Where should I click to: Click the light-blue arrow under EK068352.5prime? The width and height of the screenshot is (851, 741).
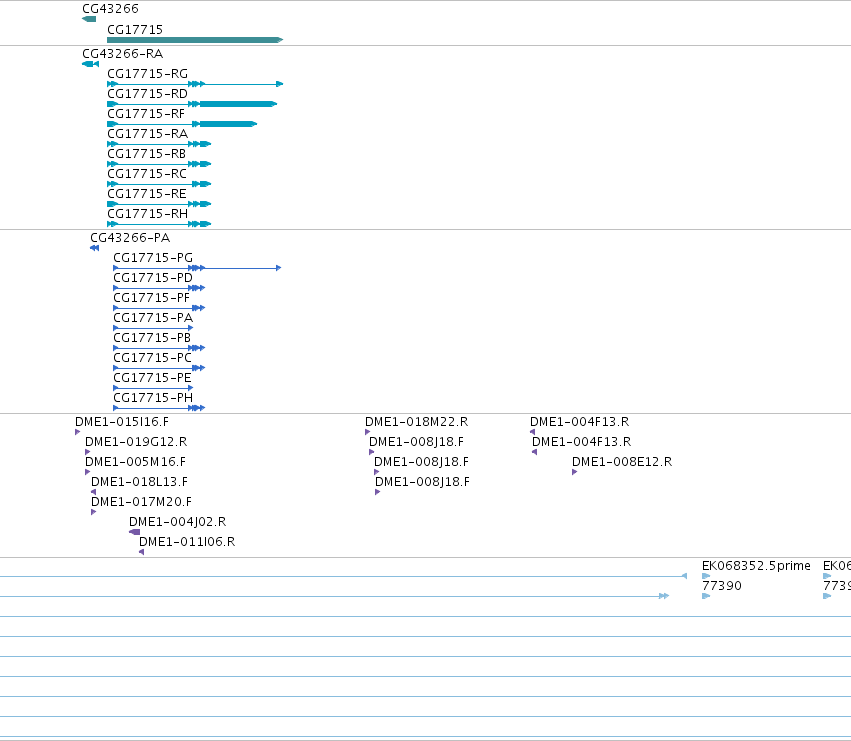click(706, 576)
